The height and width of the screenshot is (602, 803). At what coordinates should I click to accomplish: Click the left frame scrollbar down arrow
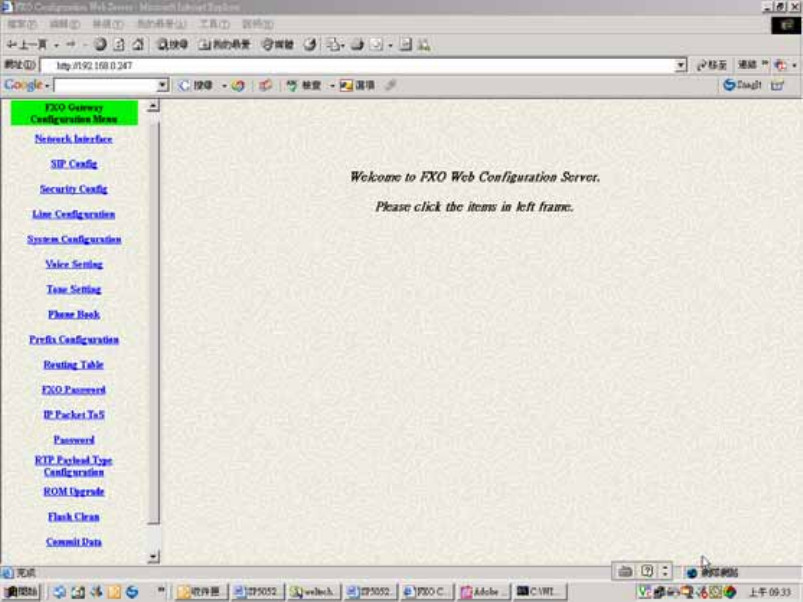pyautogui.click(x=153, y=556)
